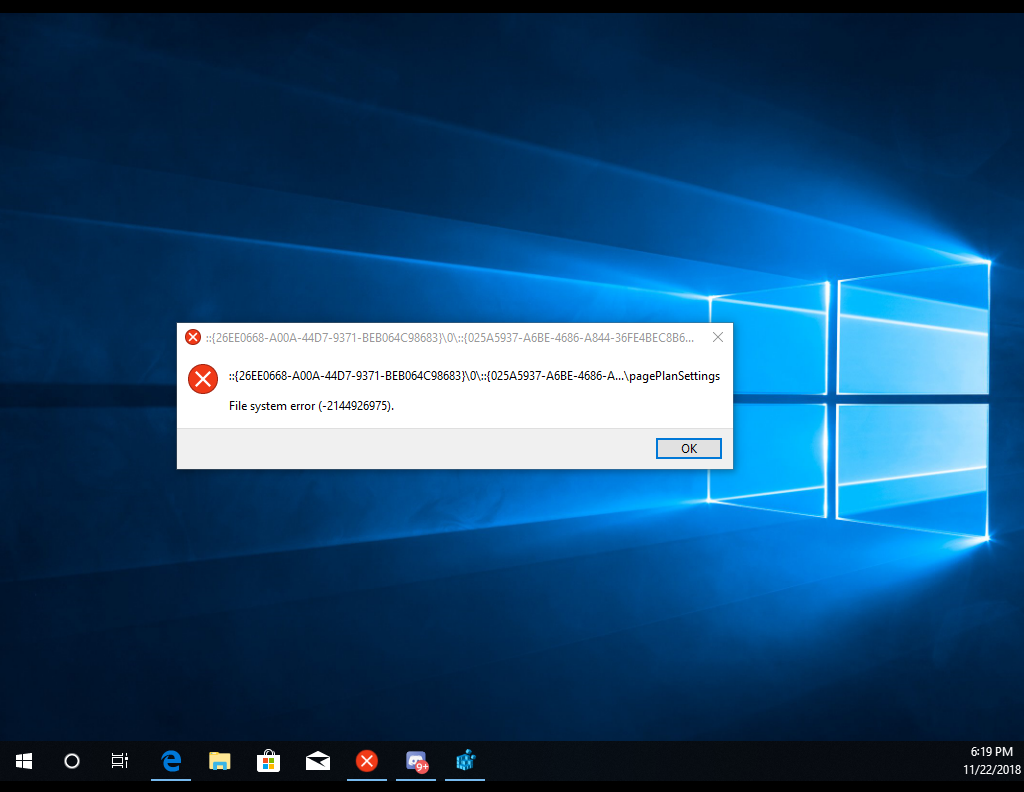Click the red error icon in dialog body
The image size is (1024, 792).
[x=202, y=379]
